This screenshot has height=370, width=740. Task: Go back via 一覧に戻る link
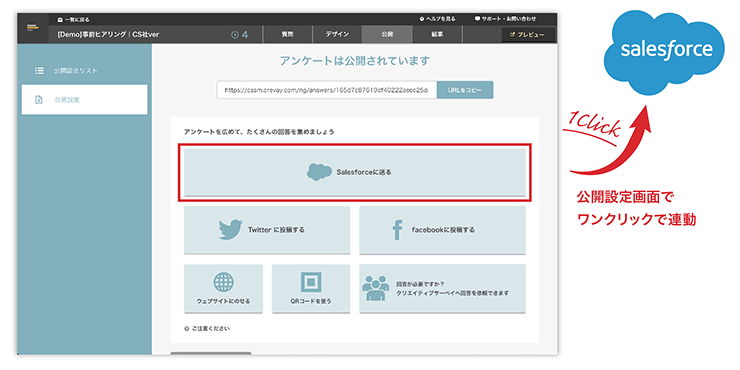[x=73, y=20]
